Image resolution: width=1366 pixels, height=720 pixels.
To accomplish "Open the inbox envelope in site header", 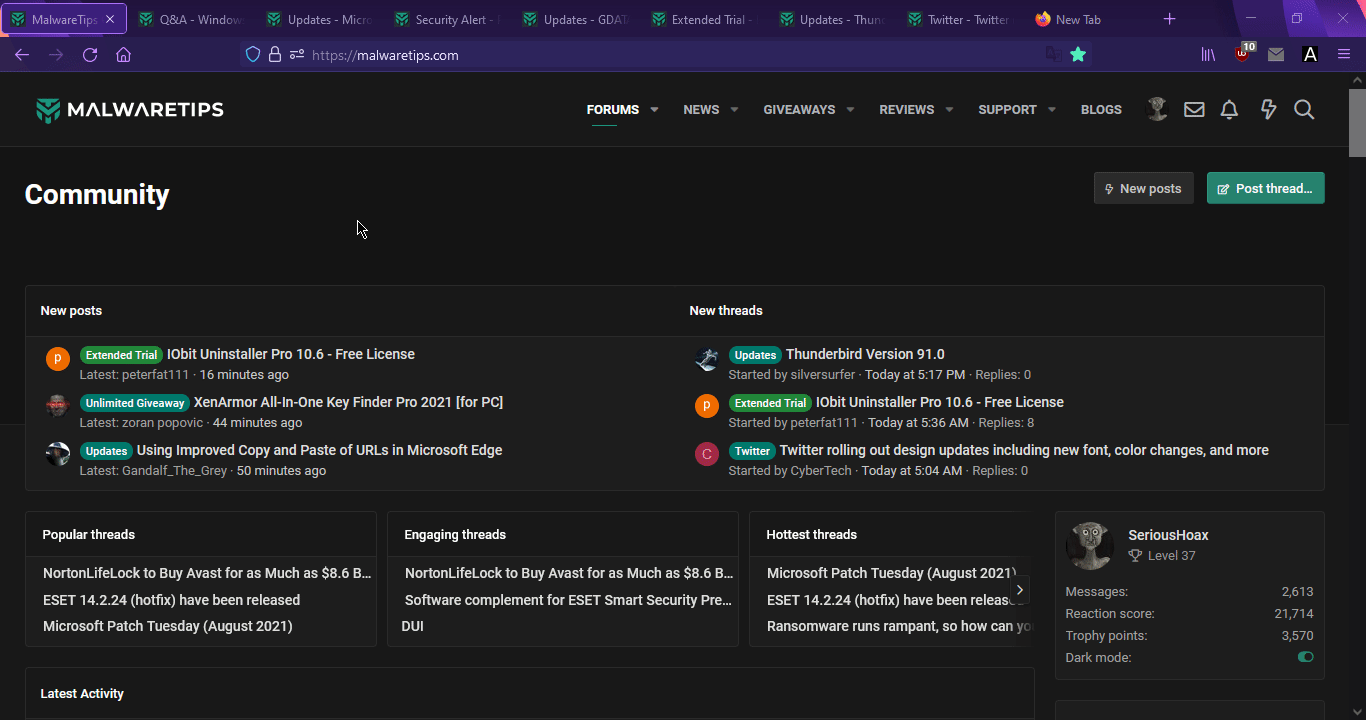I will [1194, 110].
